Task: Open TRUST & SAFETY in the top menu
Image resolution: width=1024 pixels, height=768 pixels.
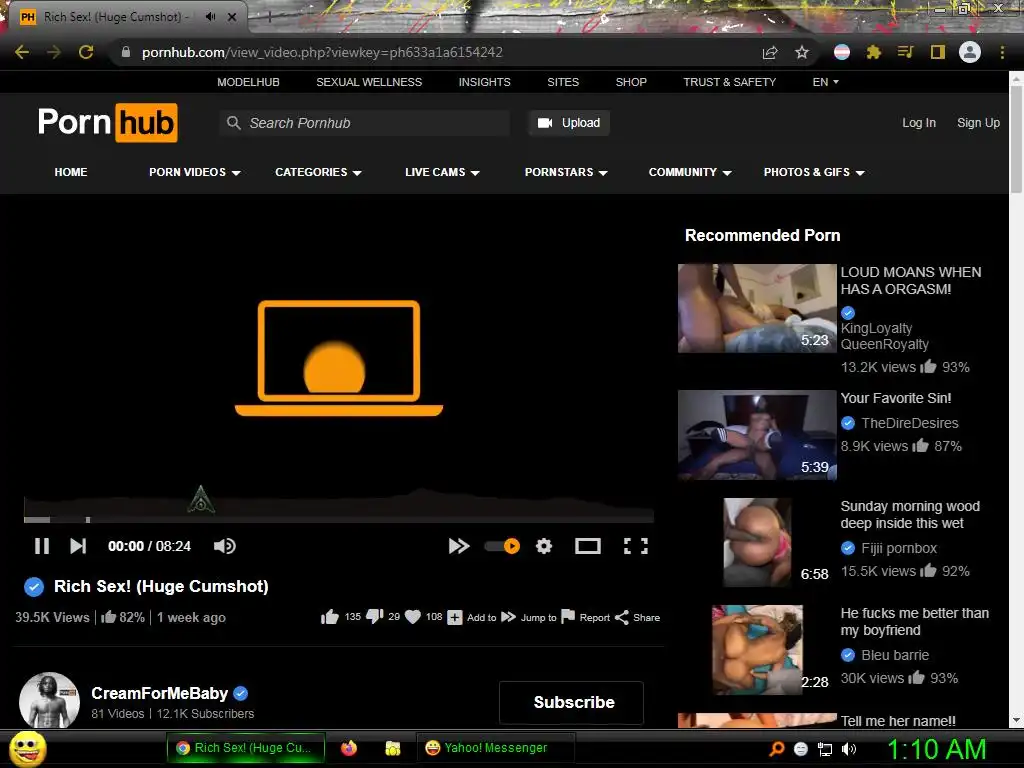Action: pyautogui.click(x=729, y=82)
